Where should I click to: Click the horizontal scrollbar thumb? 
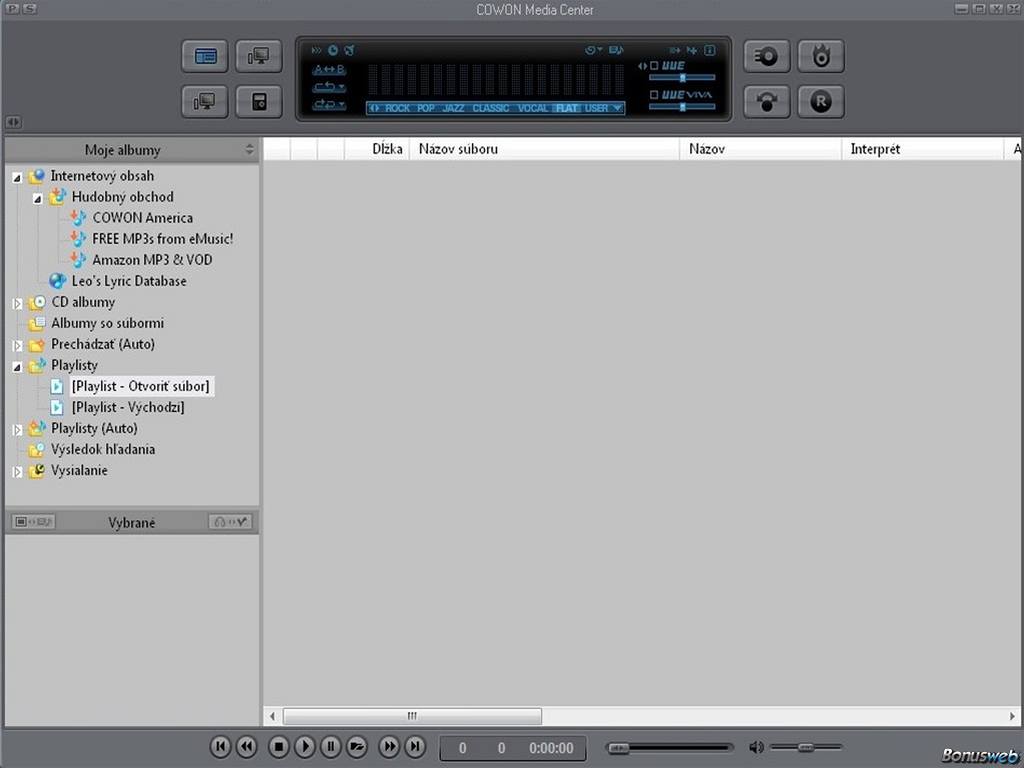coord(412,716)
